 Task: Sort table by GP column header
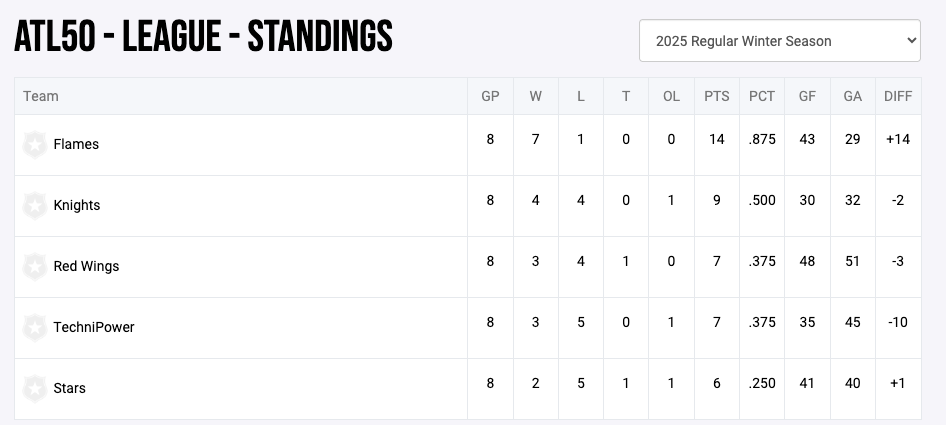pos(490,97)
